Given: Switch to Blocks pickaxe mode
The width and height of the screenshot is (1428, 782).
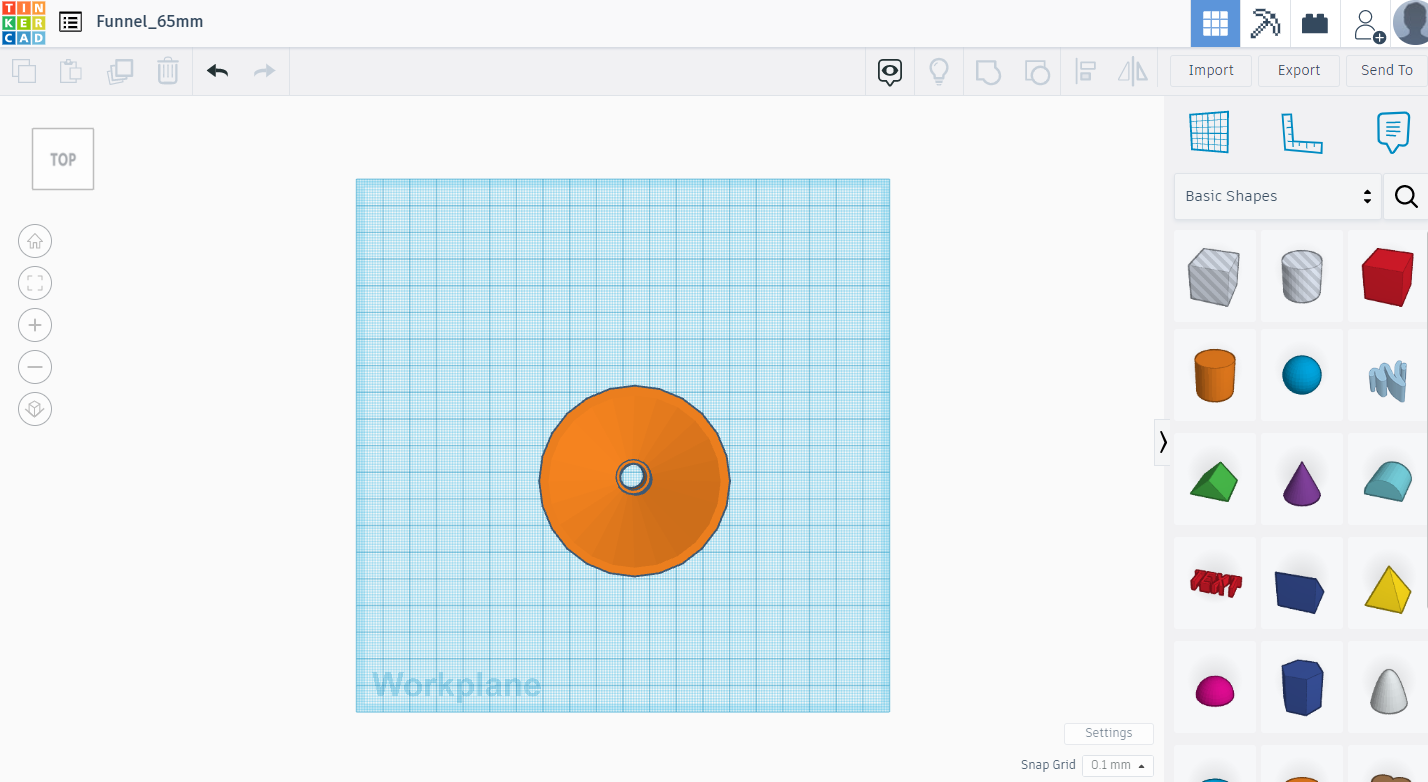Looking at the screenshot, I should [1265, 24].
